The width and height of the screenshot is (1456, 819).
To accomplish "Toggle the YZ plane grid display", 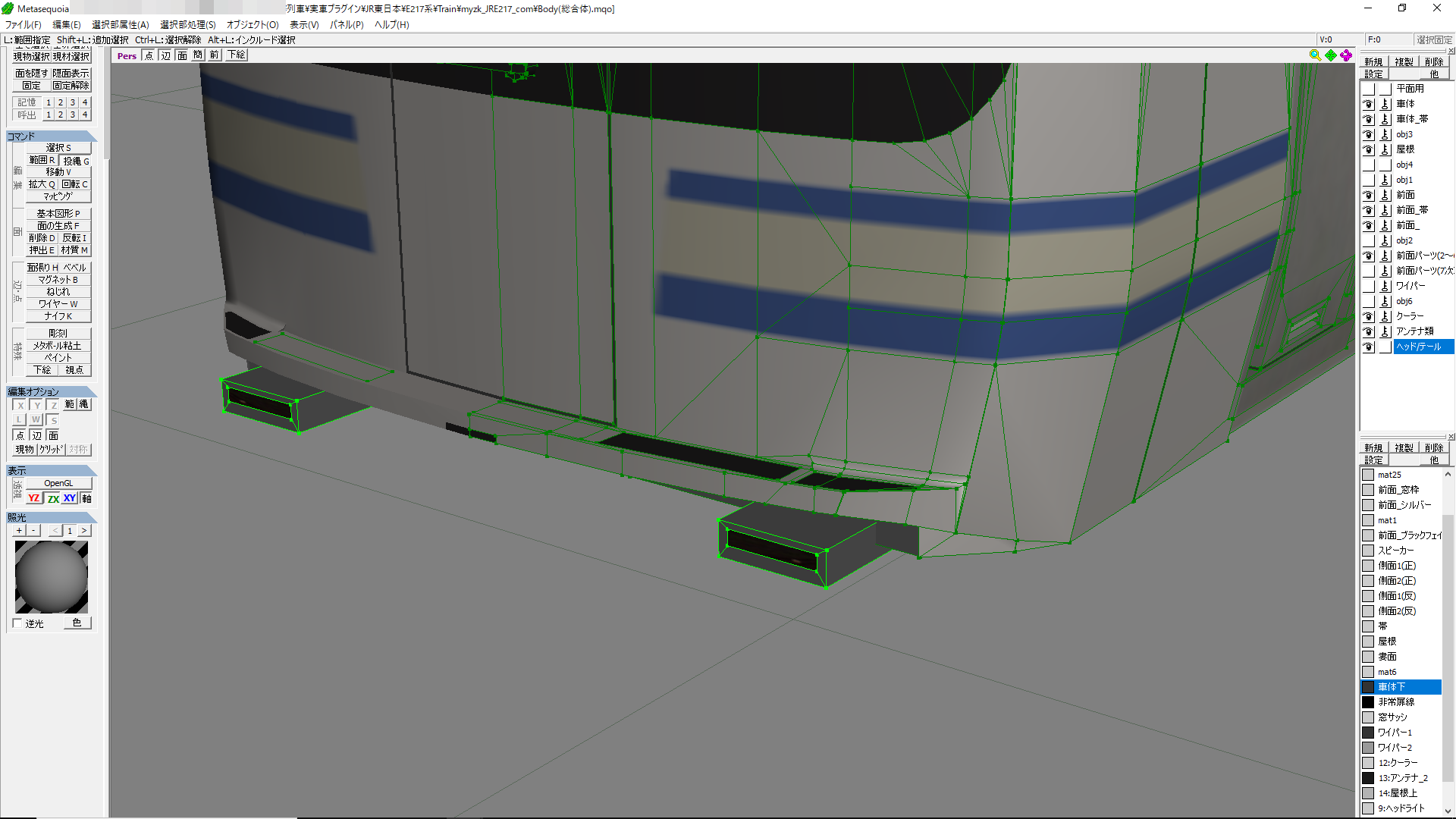I will click(34, 498).
